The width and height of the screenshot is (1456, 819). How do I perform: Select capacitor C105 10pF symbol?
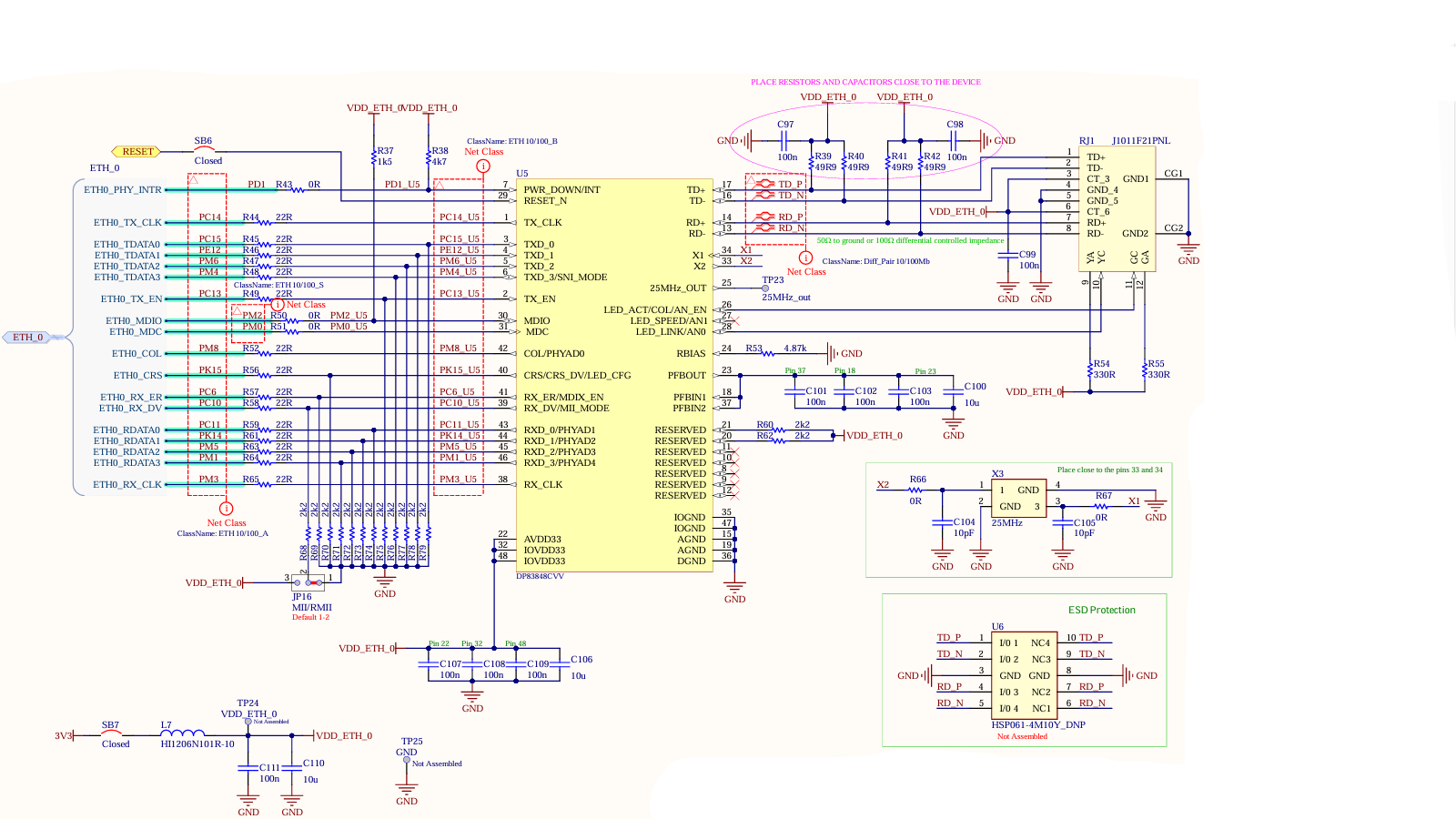pos(1063,522)
